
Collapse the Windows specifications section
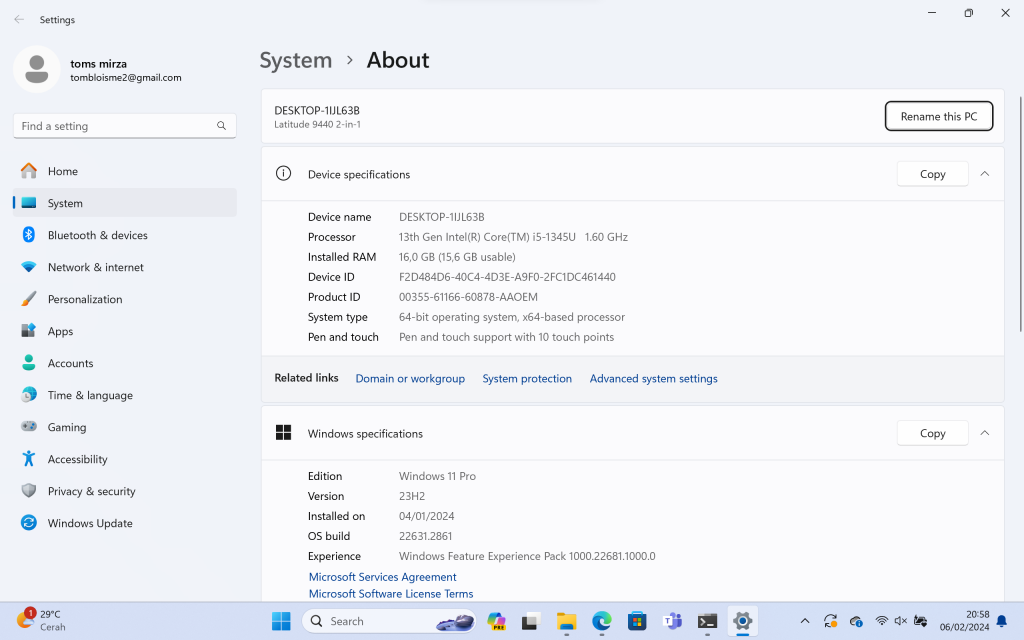985,433
